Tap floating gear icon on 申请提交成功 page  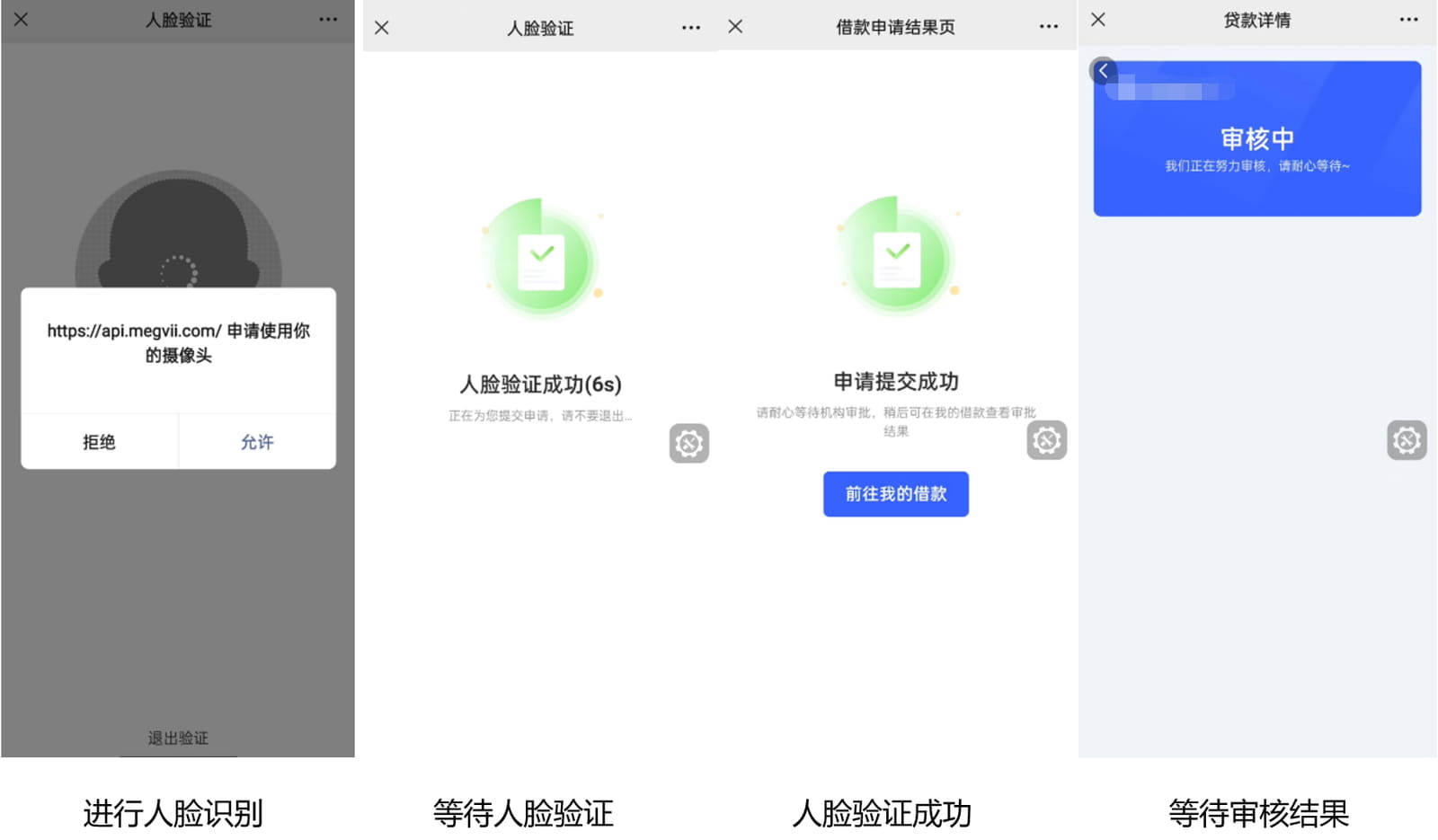point(1046,440)
